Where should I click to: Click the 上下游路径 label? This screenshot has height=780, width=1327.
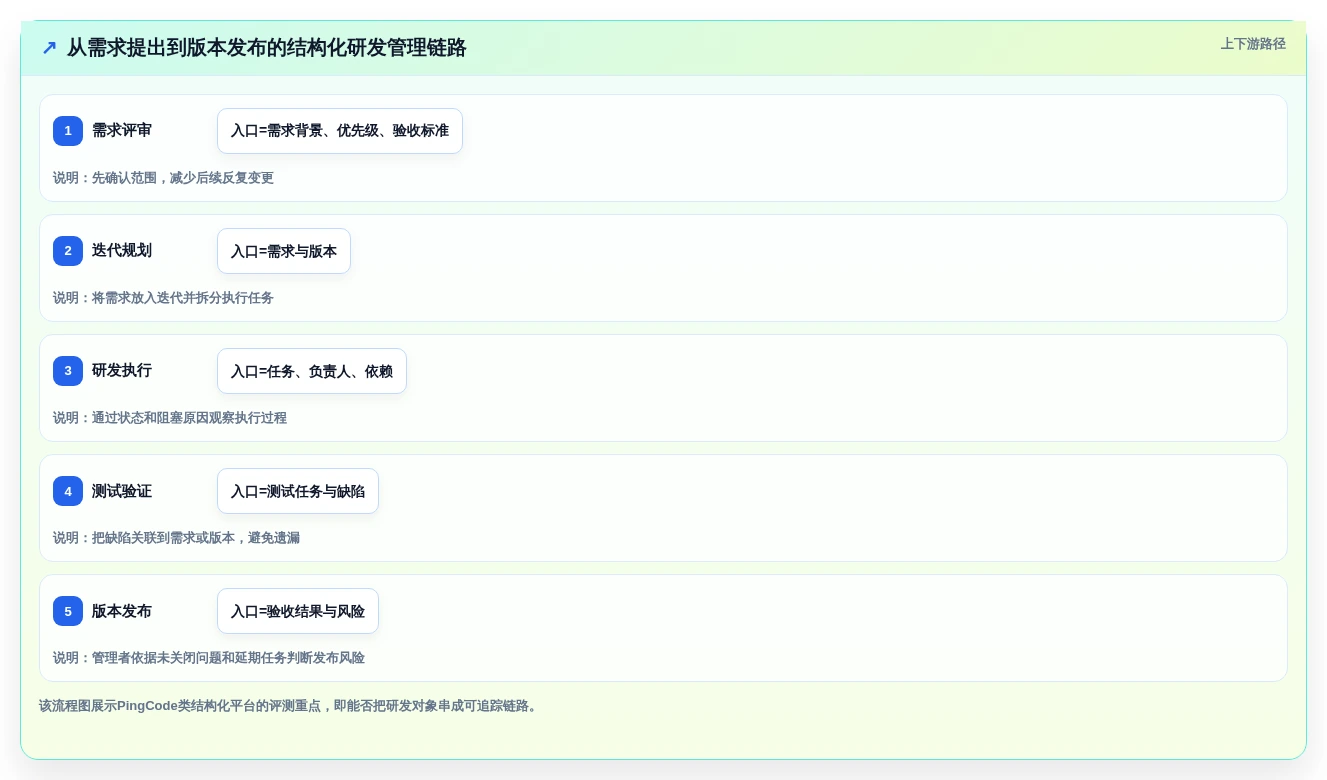[x=1253, y=44]
